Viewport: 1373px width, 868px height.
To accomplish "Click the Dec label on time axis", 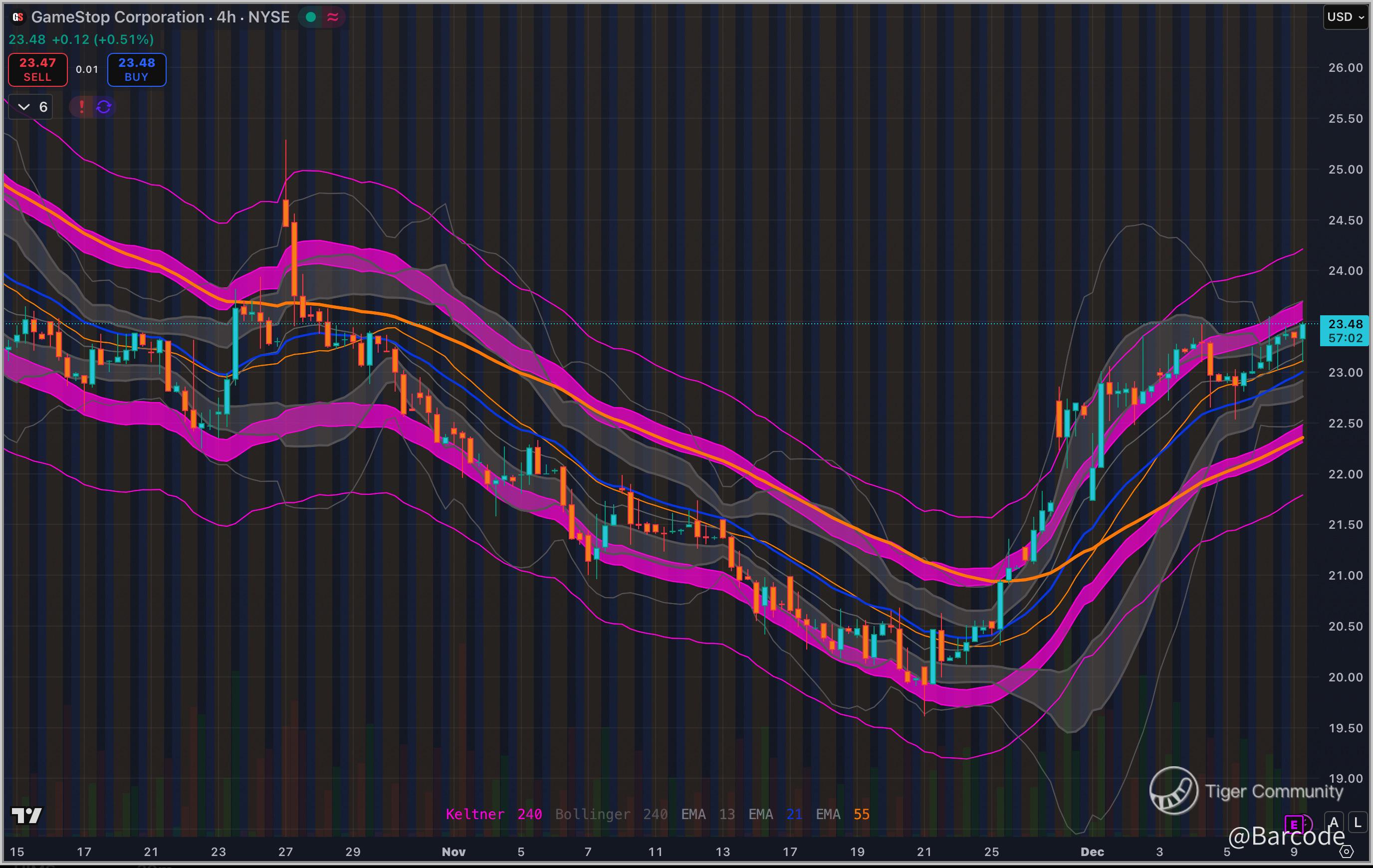I will pyautogui.click(x=1092, y=852).
